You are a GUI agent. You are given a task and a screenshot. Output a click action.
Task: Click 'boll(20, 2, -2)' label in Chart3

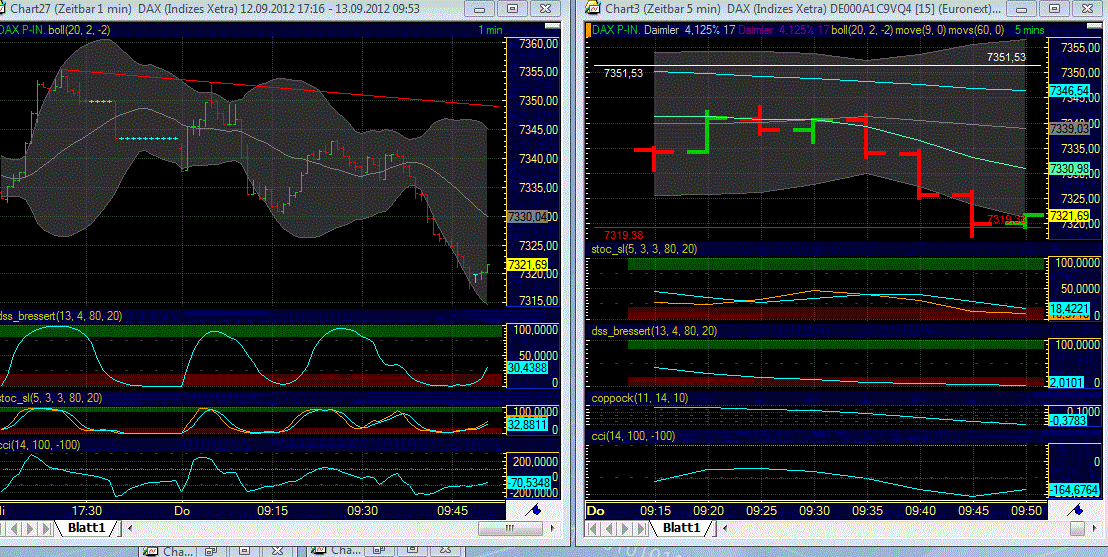pos(863,30)
